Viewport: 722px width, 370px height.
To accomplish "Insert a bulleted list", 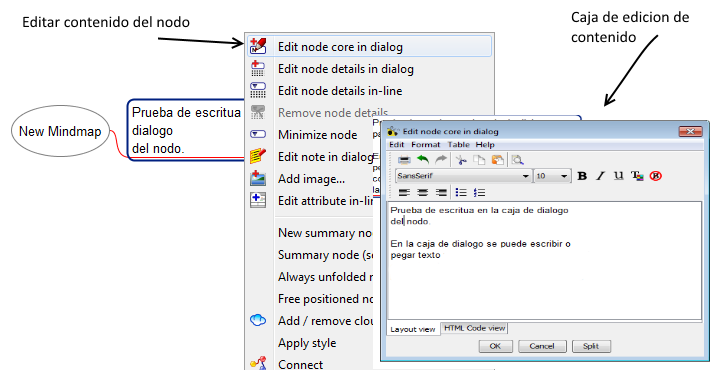I will point(461,192).
